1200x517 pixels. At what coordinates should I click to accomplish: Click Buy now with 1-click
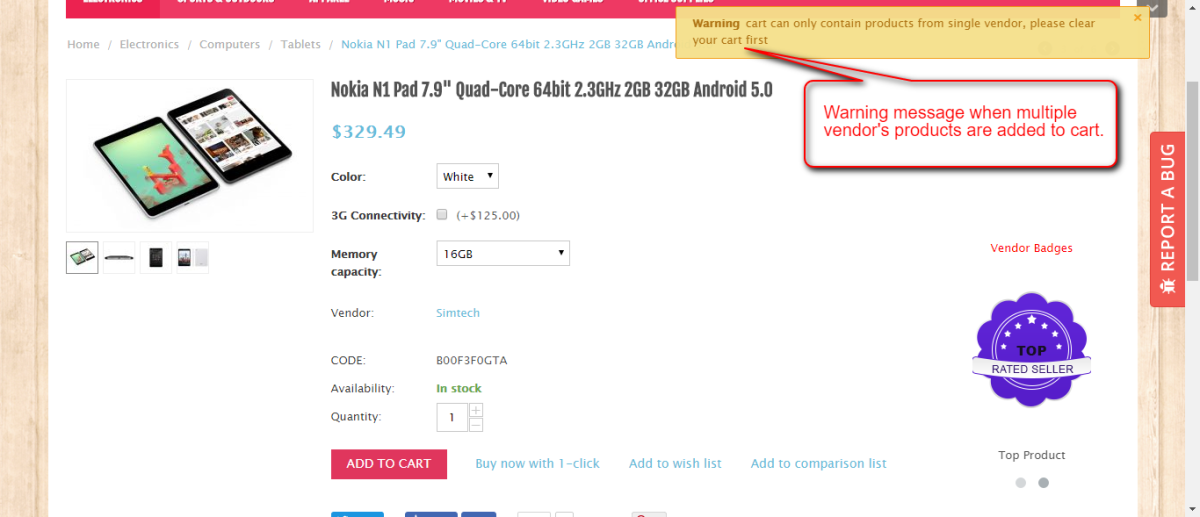point(538,463)
